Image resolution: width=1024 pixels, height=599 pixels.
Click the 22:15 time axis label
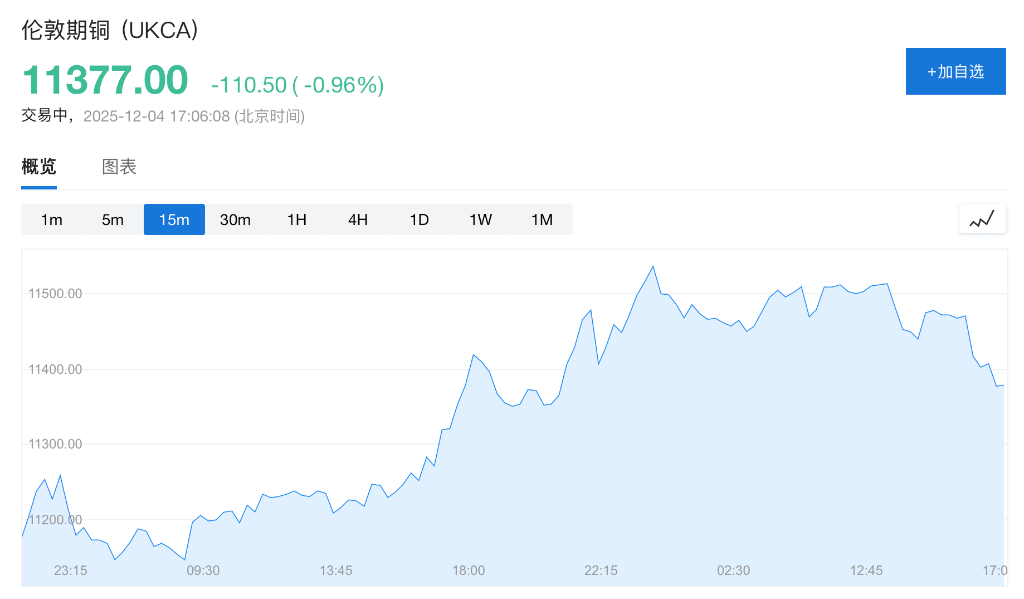[x=601, y=570]
